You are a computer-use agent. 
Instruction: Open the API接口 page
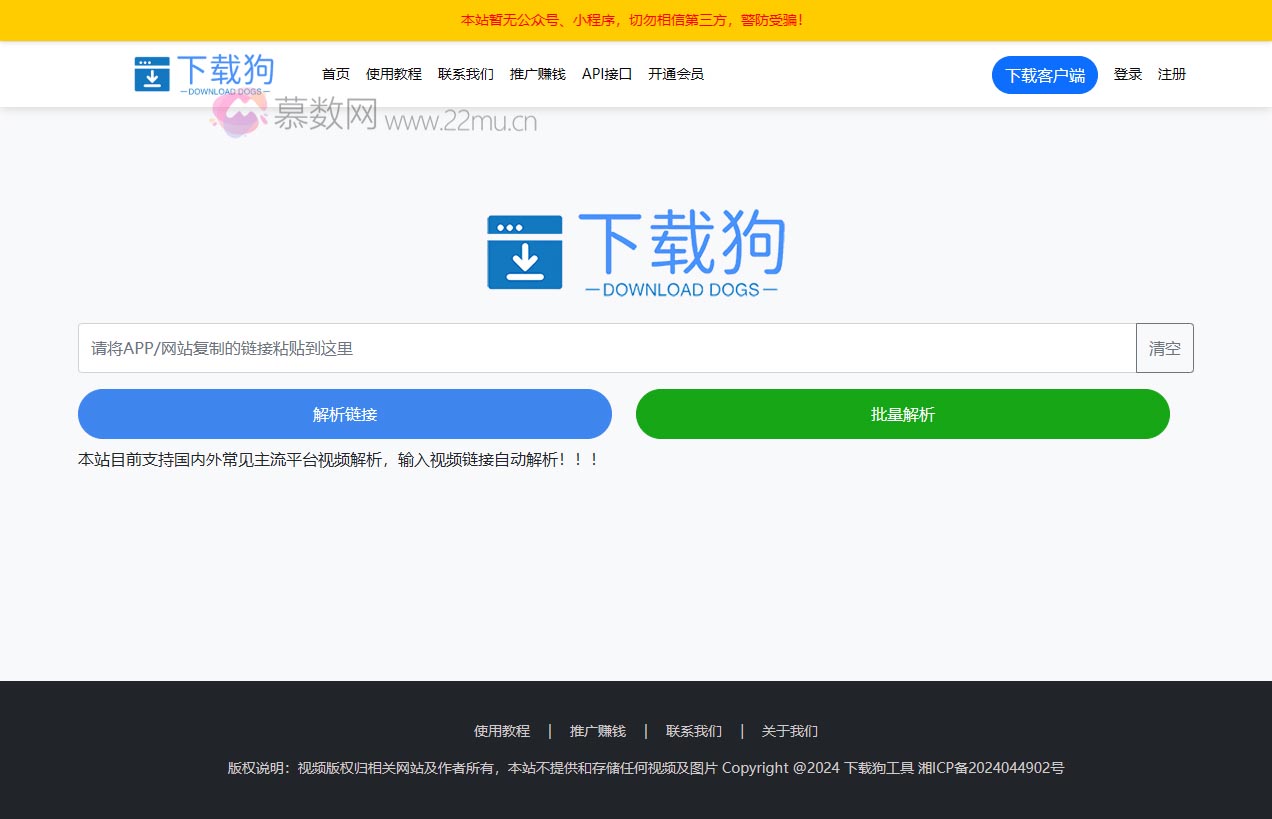point(606,73)
